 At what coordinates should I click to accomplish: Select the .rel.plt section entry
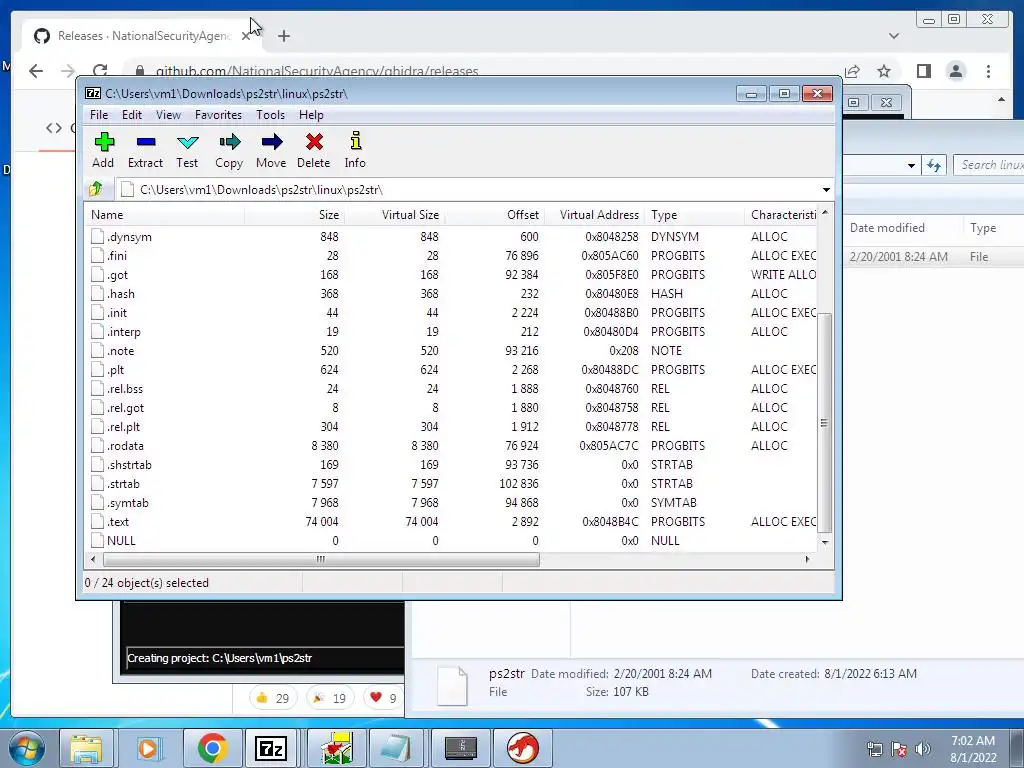(x=451, y=426)
